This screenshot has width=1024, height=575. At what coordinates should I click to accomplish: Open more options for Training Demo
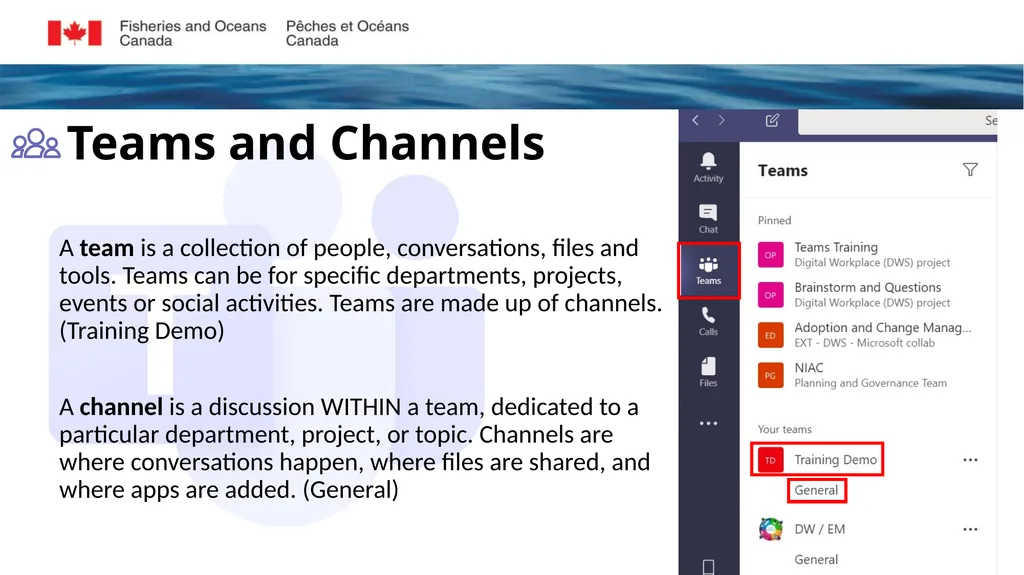(x=970, y=460)
